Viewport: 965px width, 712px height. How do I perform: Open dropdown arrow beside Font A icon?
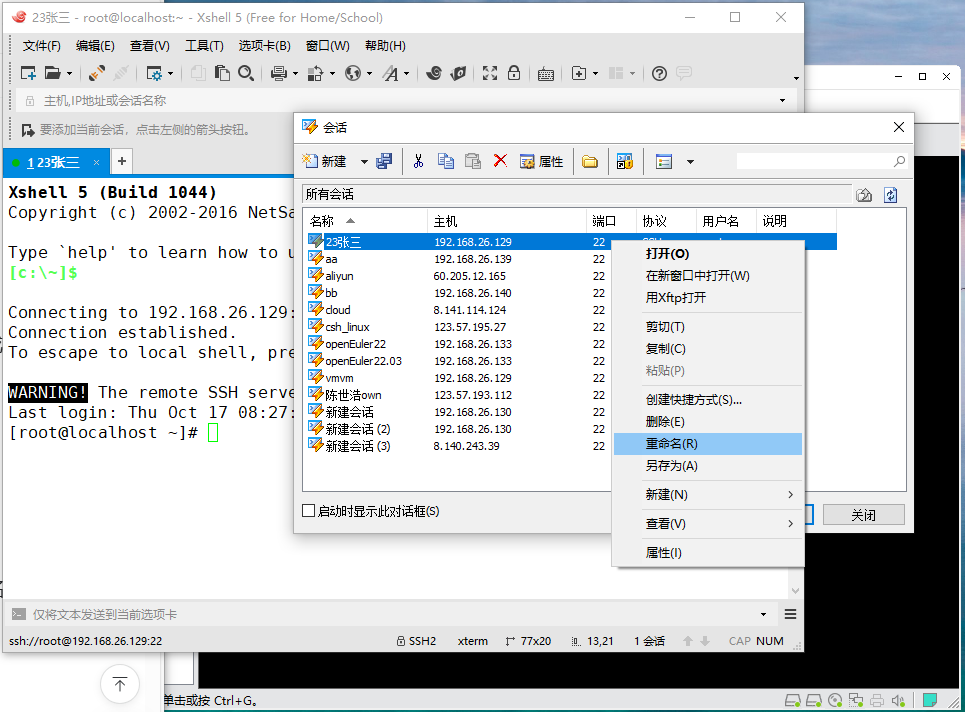pos(407,74)
